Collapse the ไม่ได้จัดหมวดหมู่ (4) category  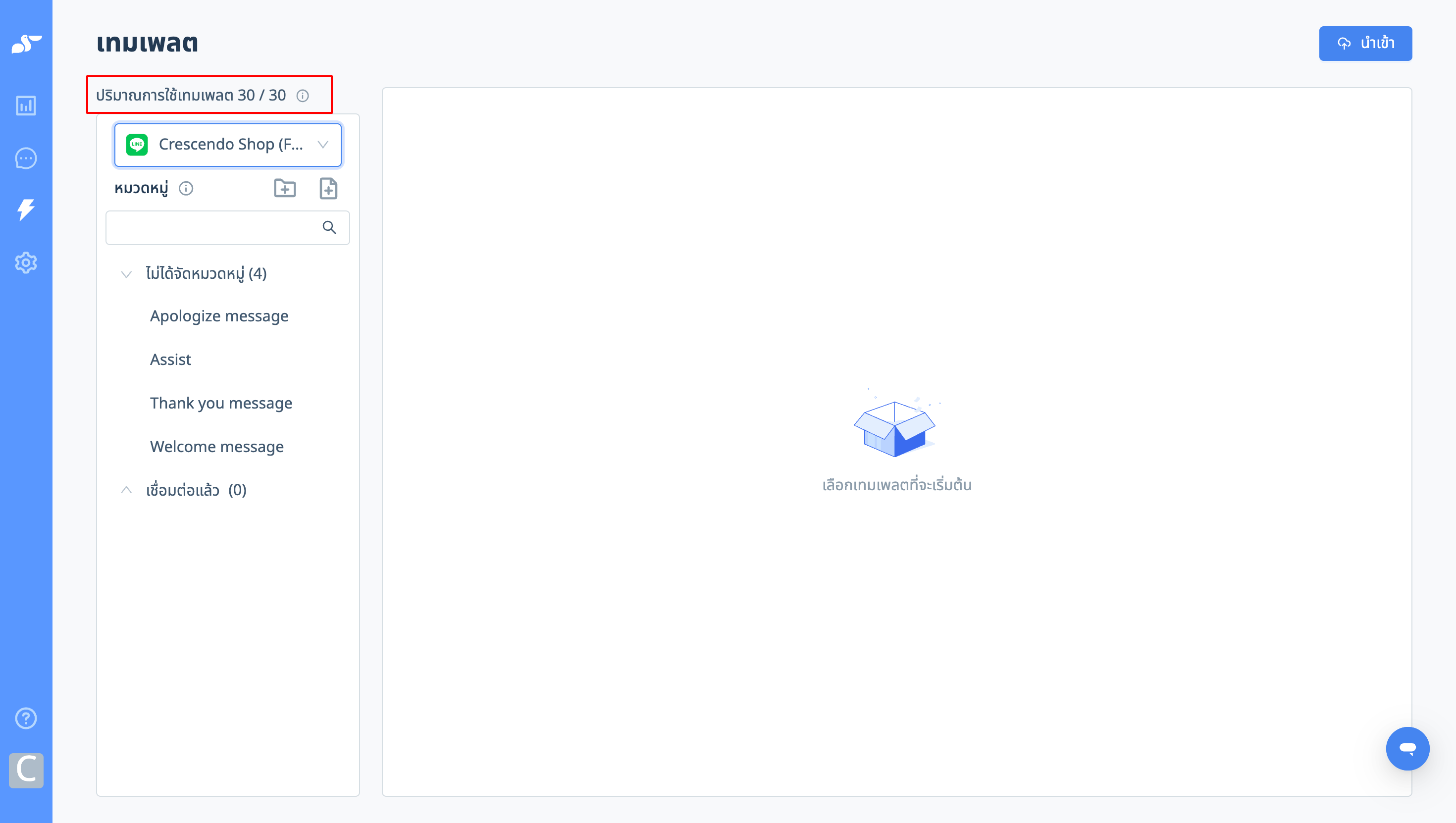tap(127, 274)
